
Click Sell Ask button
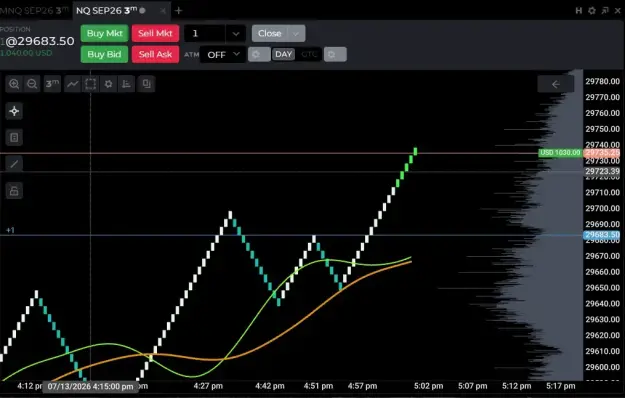tap(155, 55)
